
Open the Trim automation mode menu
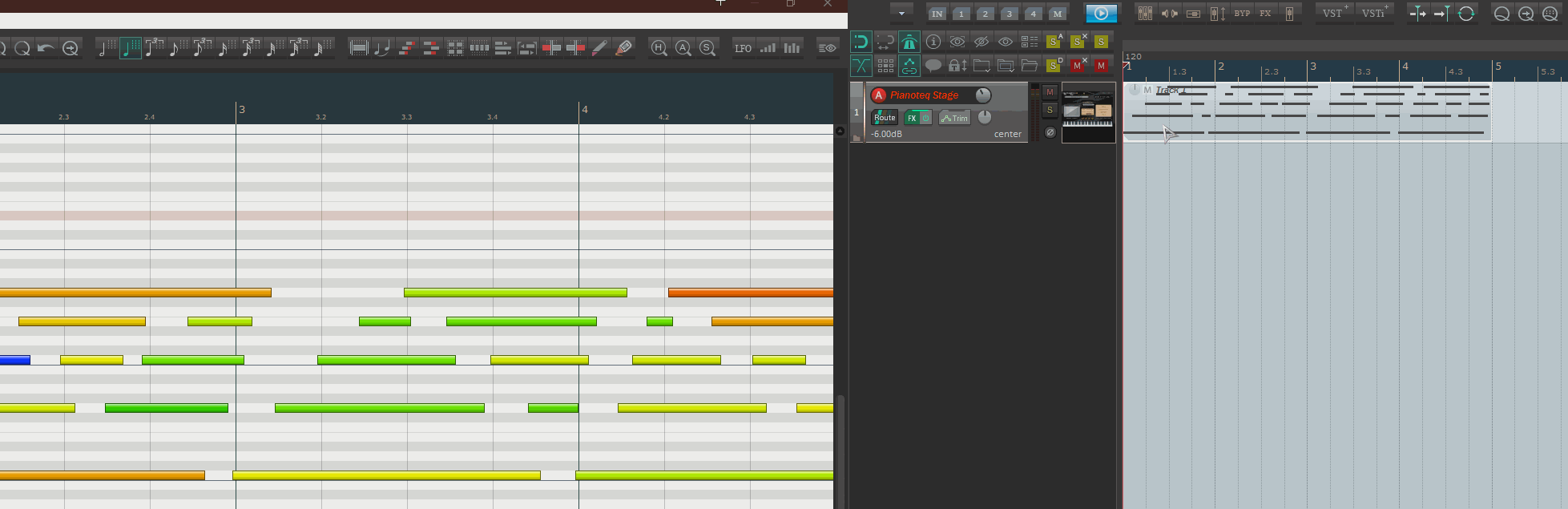[954, 118]
